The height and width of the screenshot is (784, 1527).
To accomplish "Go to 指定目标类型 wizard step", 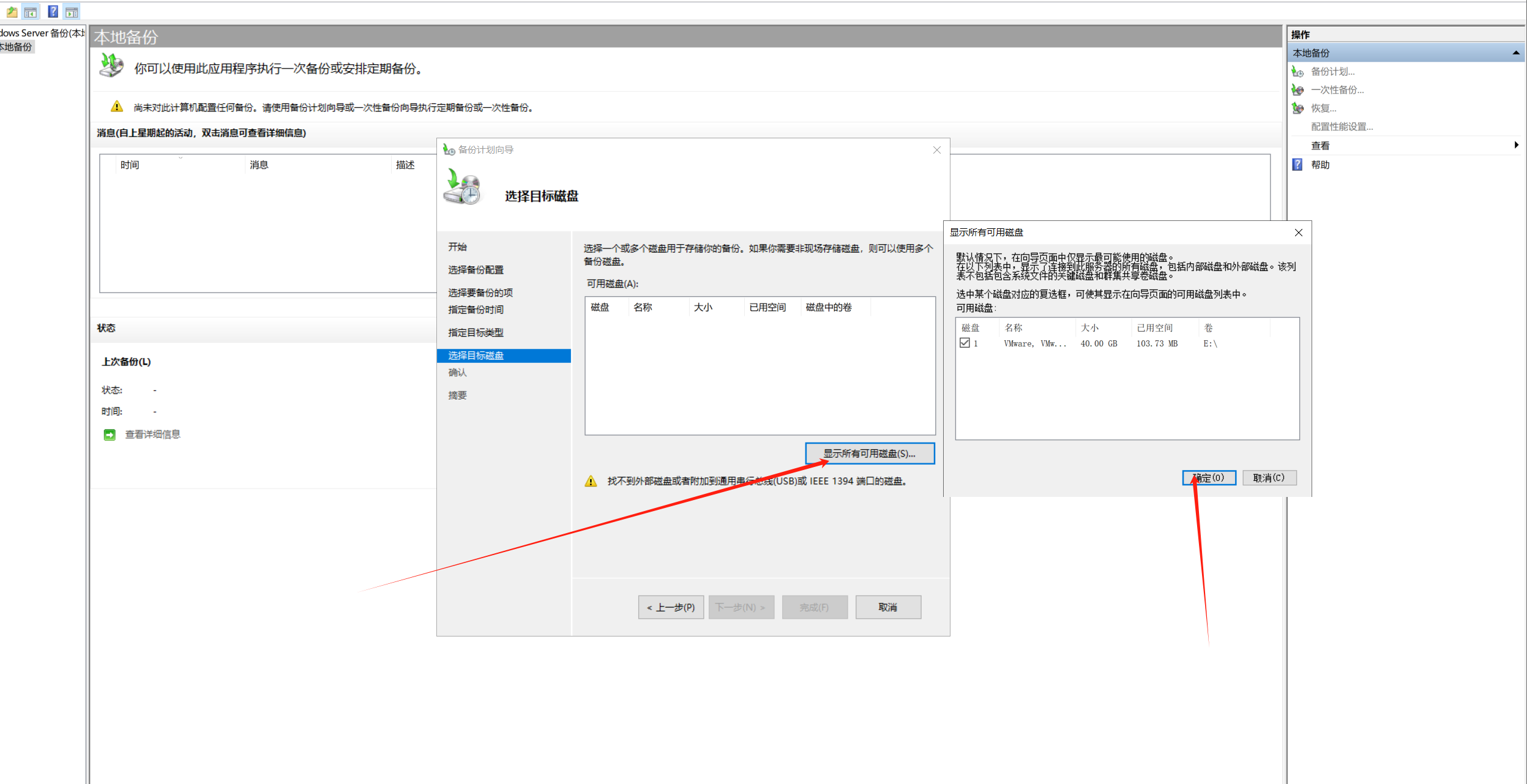I will 476,332.
